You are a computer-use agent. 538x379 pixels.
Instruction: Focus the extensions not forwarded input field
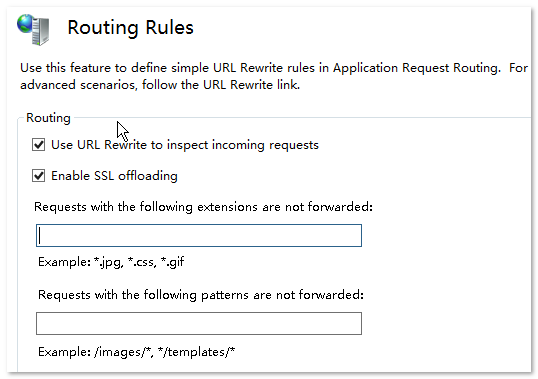(199, 235)
